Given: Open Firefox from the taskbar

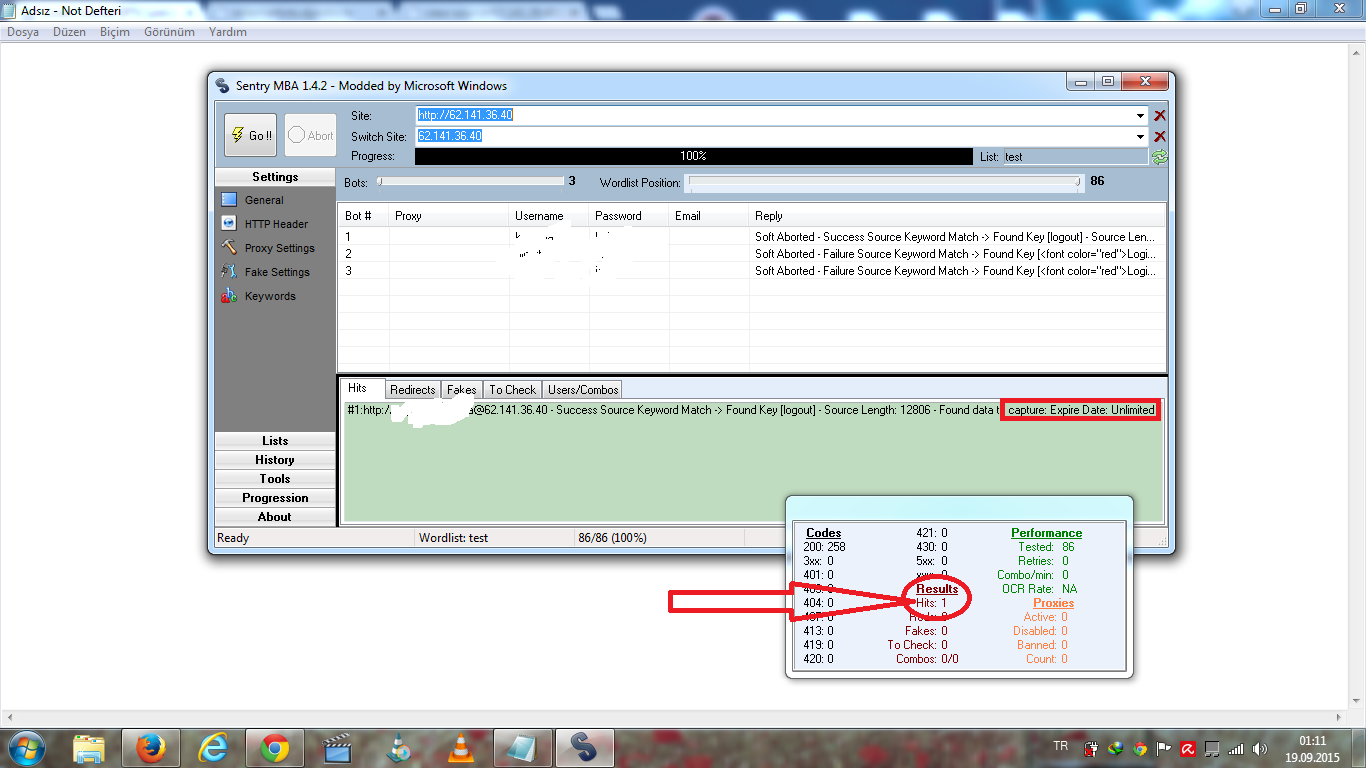Looking at the screenshot, I should (151, 747).
